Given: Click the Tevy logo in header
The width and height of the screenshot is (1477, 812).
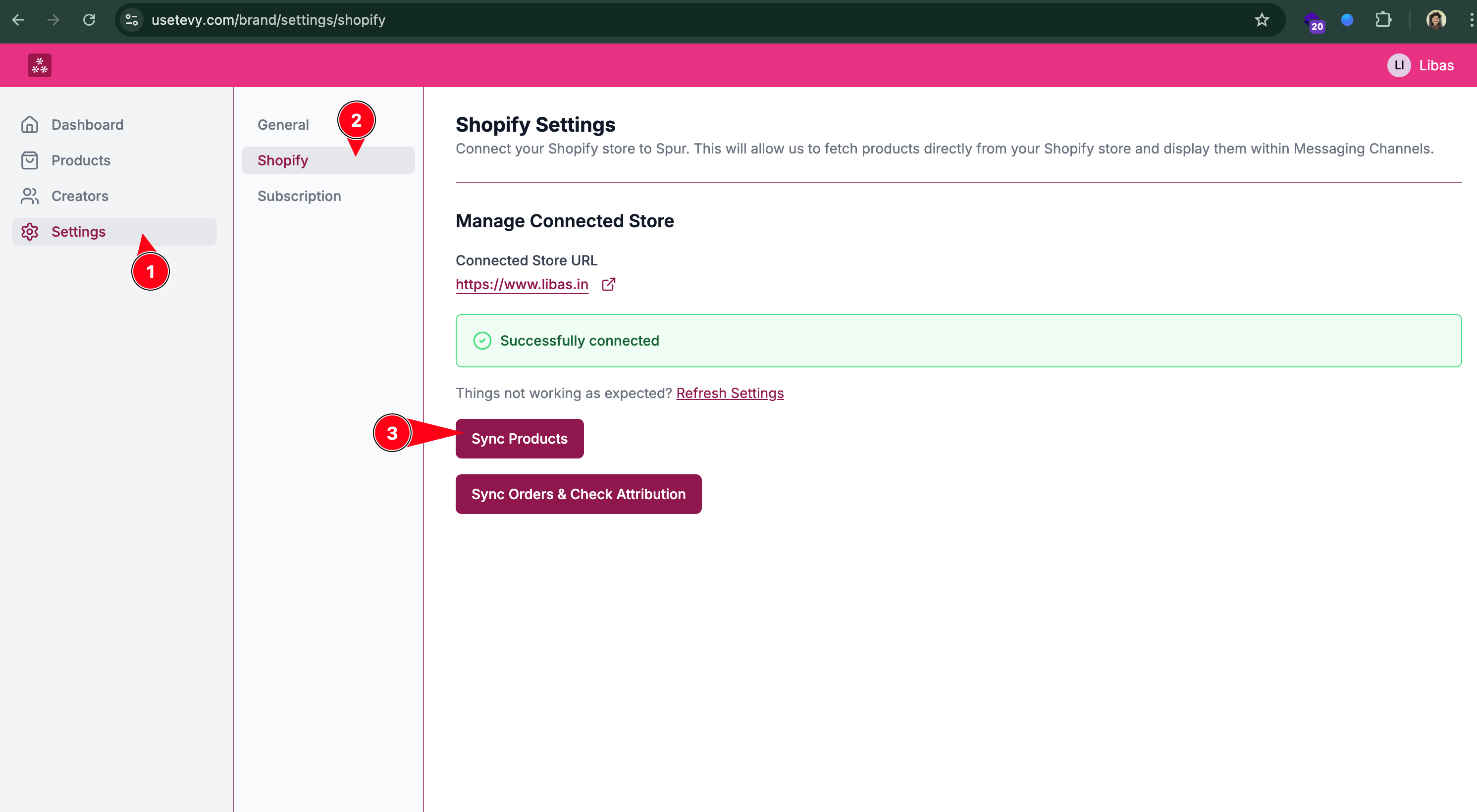Looking at the screenshot, I should 40,65.
